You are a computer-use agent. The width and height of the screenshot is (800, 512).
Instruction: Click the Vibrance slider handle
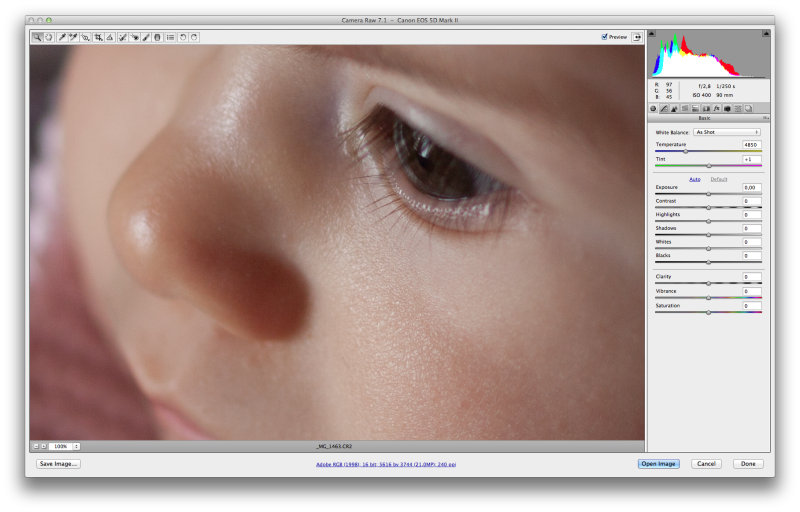point(709,298)
